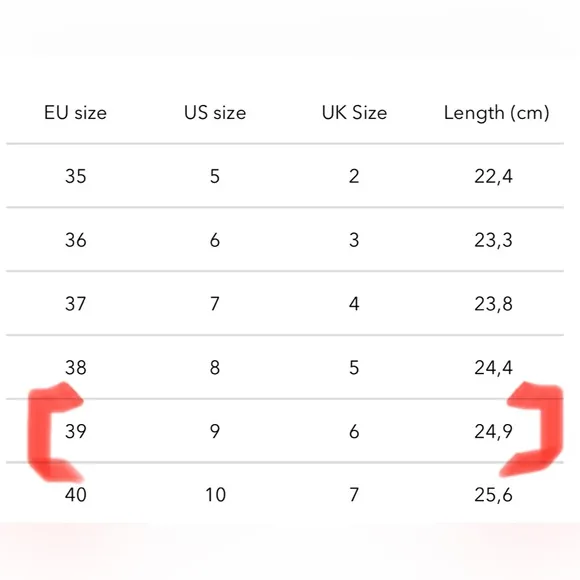Click US size 9 in highlighted row
The height and width of the screenshot is (580, 580).
(x=215, y=431)
